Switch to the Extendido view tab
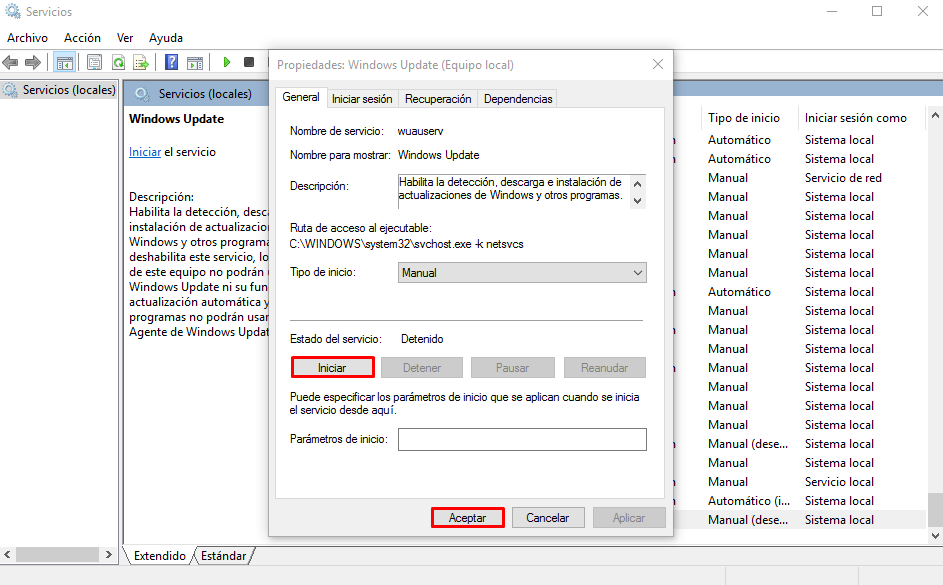The width and height of the screenshot is (943, 585). (x=160, y=556)
